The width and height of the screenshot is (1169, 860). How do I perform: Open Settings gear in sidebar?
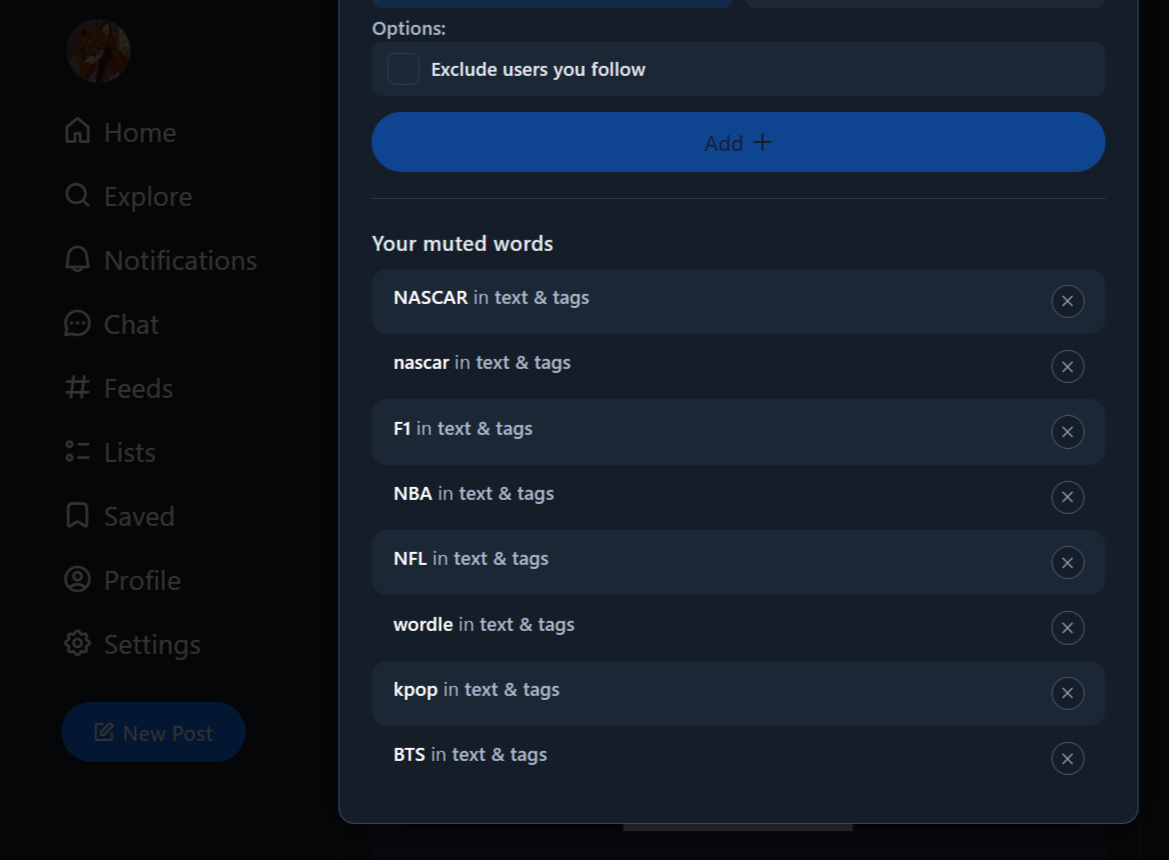coord(78,644)
